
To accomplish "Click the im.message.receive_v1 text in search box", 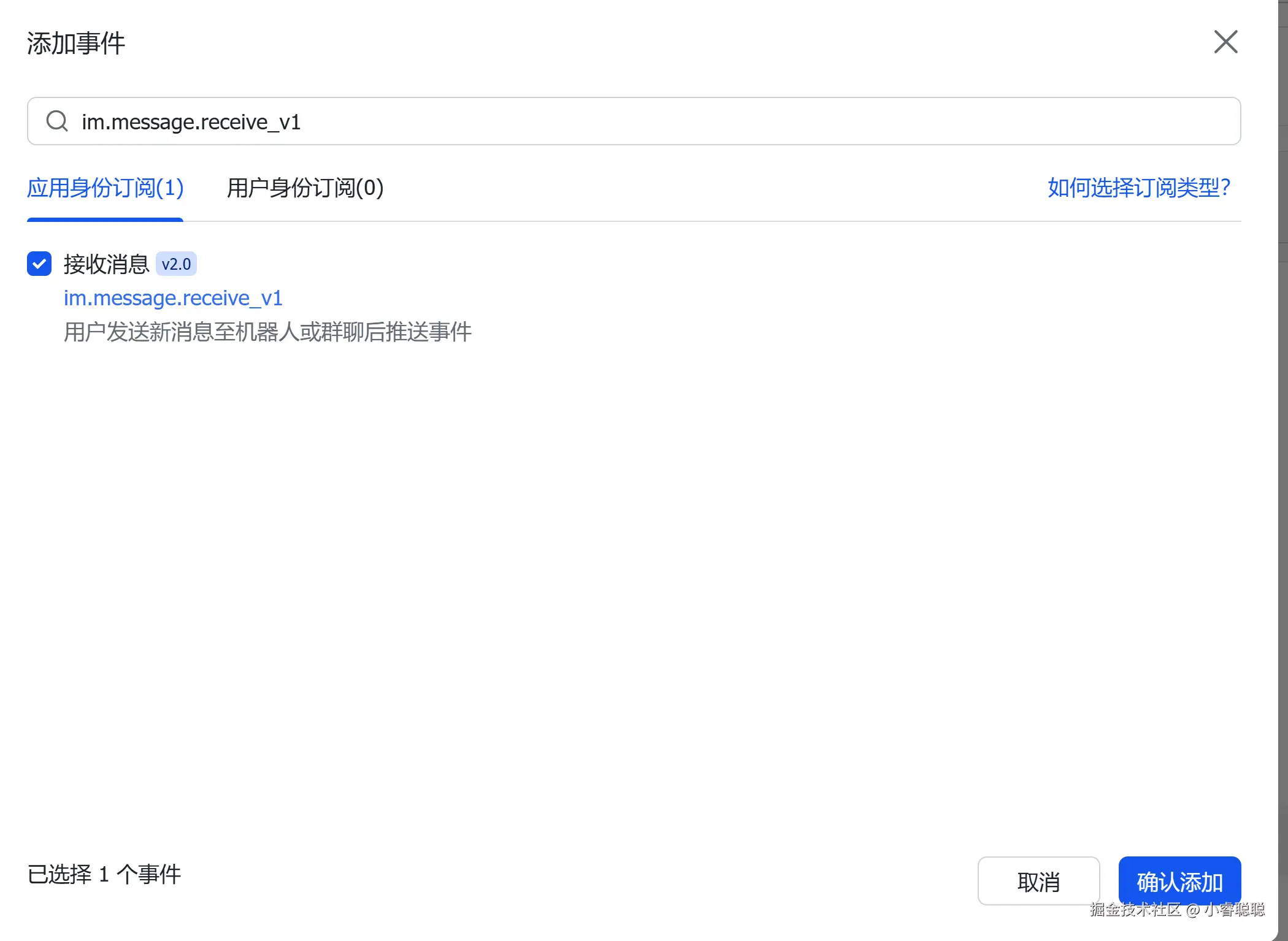I will pos(191,122).
